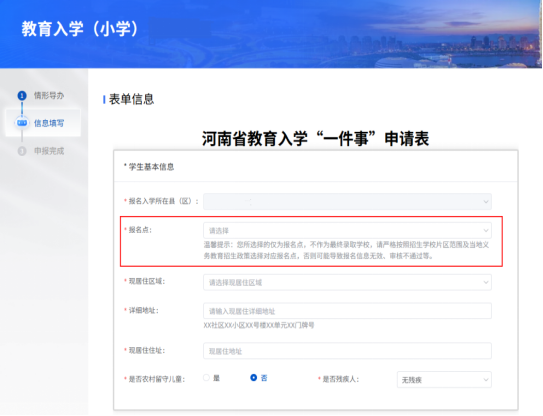Open the 报名点 请选择 dropdown
Viewport: 543px width, 416px height.
tap(347, 231)
